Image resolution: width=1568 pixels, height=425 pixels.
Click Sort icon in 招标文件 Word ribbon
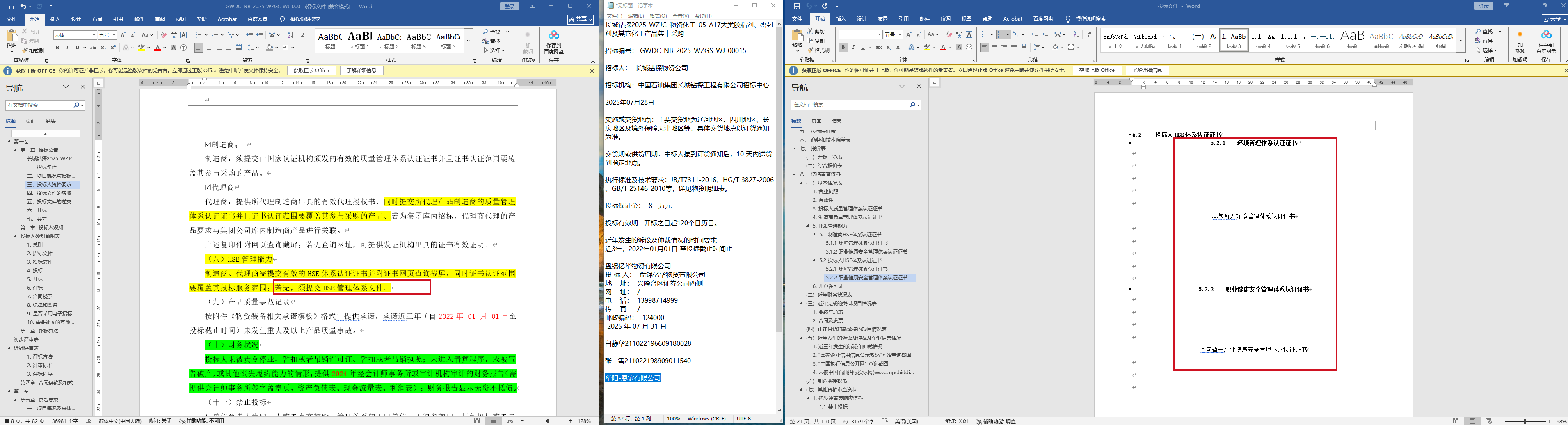click(290, 35)
